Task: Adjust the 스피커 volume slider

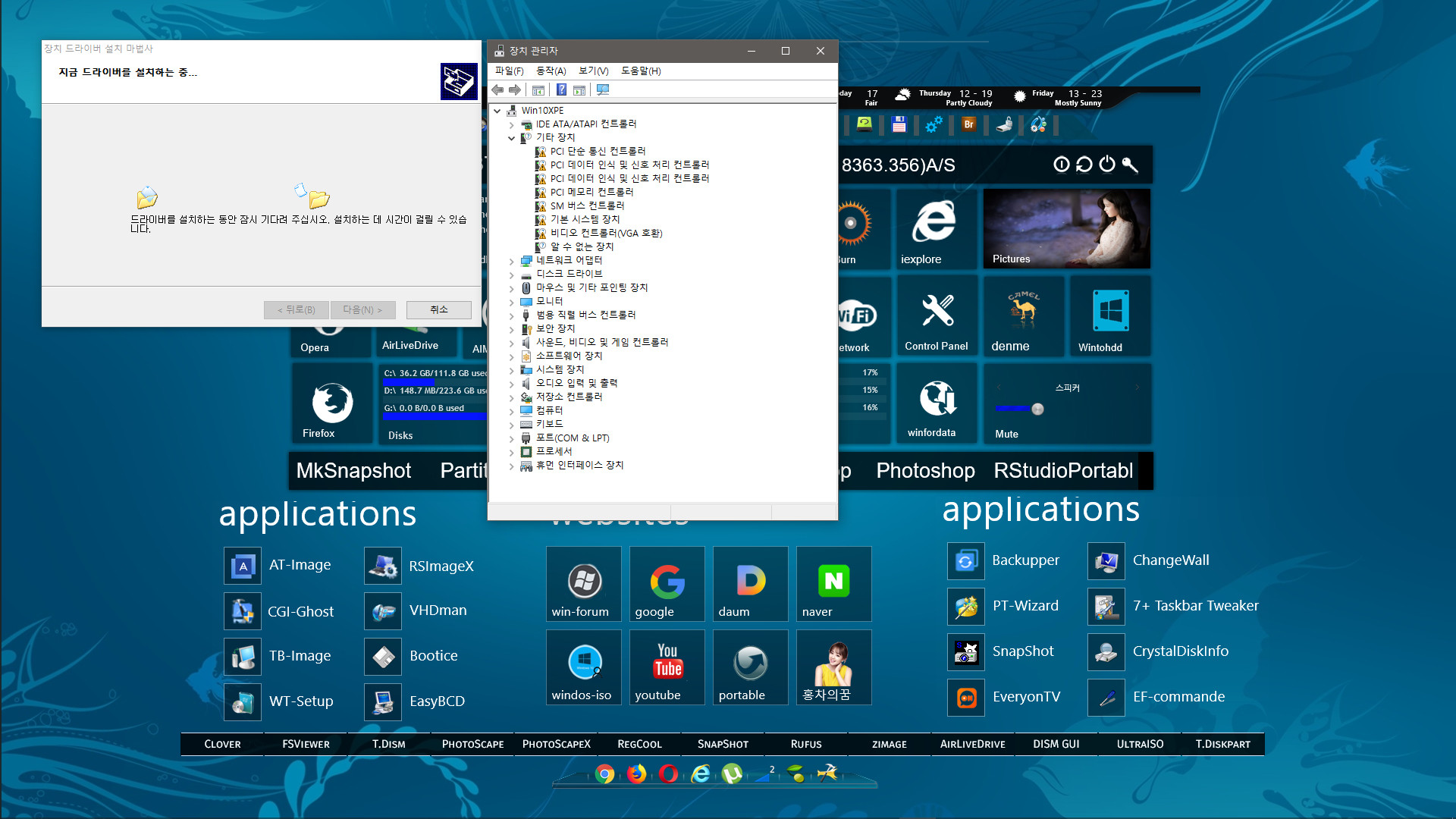Action: click(1037, 409)
